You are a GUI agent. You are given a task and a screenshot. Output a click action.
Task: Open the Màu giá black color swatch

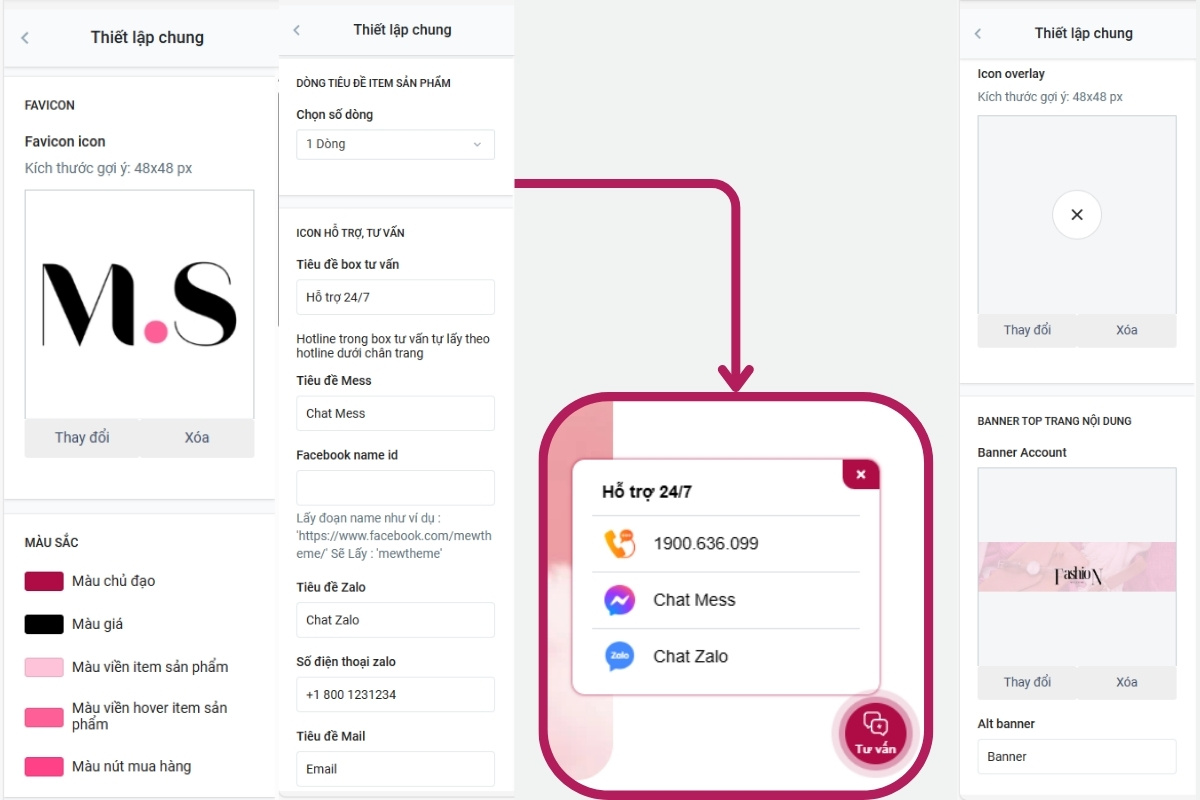pyautogui.click(x=44, y=624)
